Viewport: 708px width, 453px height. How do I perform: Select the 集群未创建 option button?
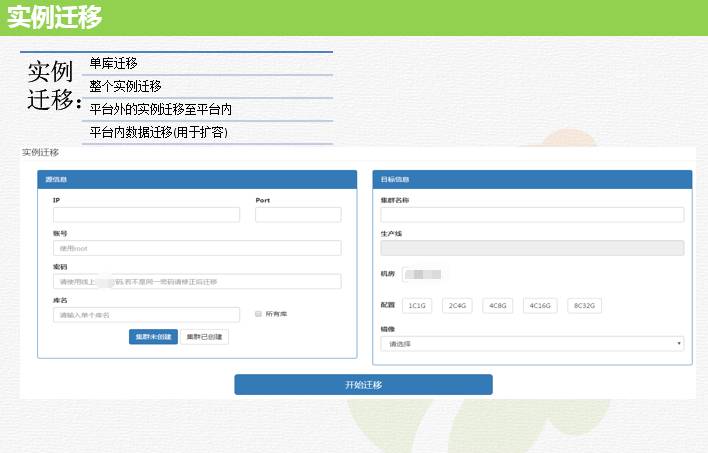(x=153, y=337)
